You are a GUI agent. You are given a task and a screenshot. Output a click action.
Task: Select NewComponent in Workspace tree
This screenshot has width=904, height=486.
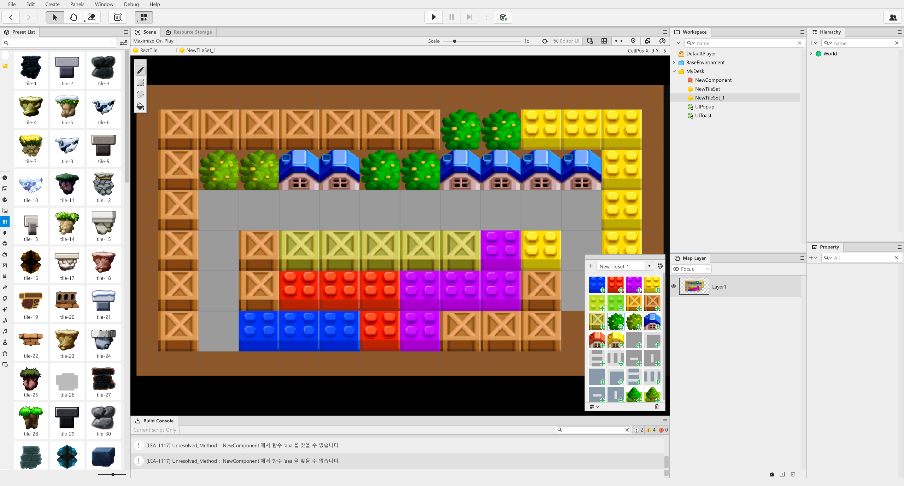[x=713, y=80]
